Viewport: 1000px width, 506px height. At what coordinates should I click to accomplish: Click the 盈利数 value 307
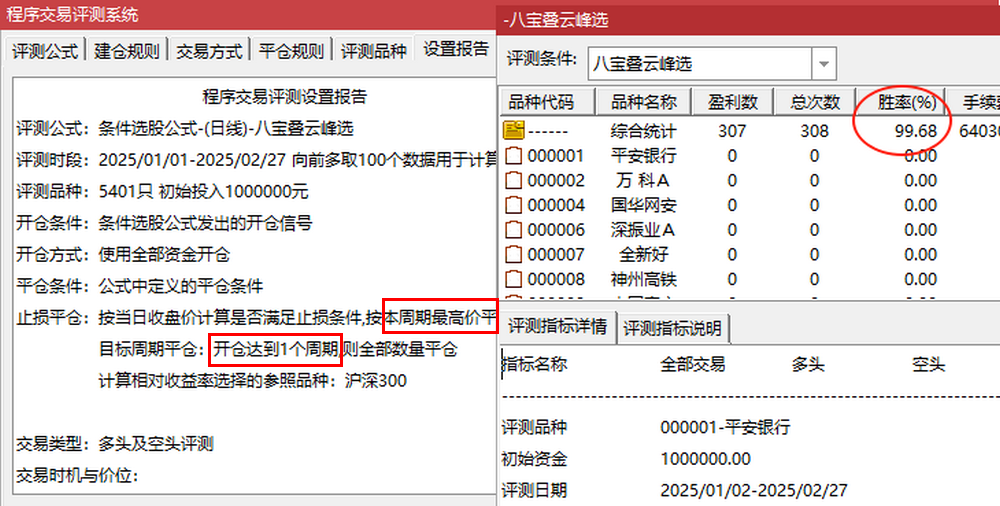(732, 131)
